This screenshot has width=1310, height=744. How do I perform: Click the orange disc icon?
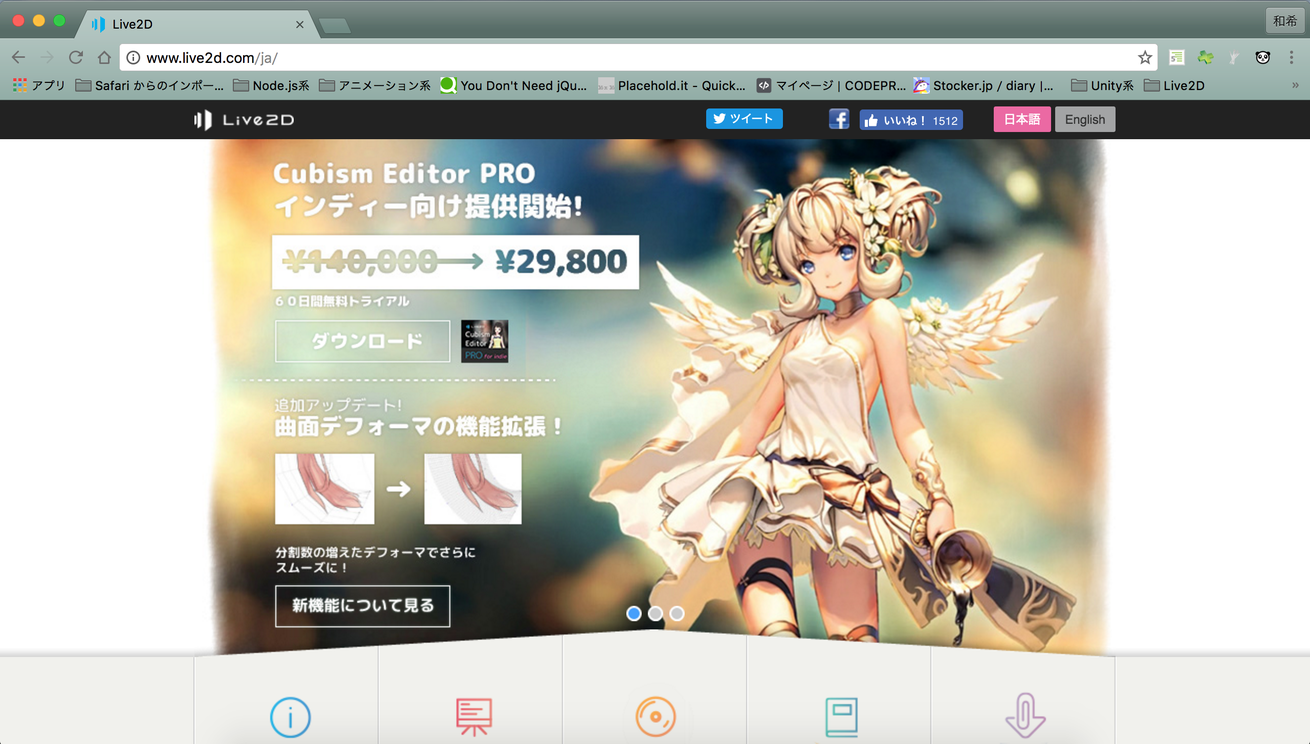click(x=655, y=717)
